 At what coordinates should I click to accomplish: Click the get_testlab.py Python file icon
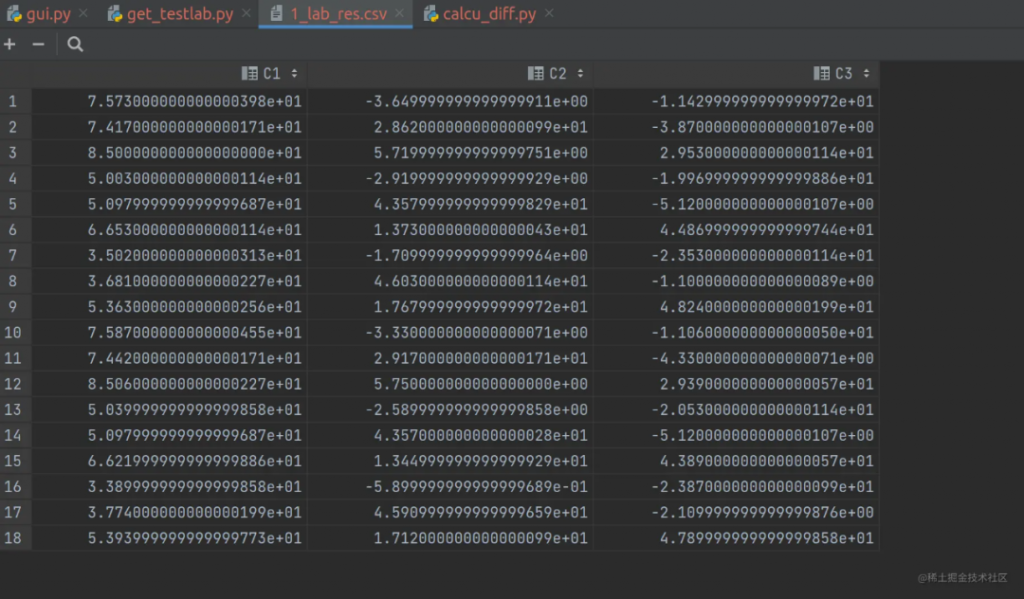115,14
